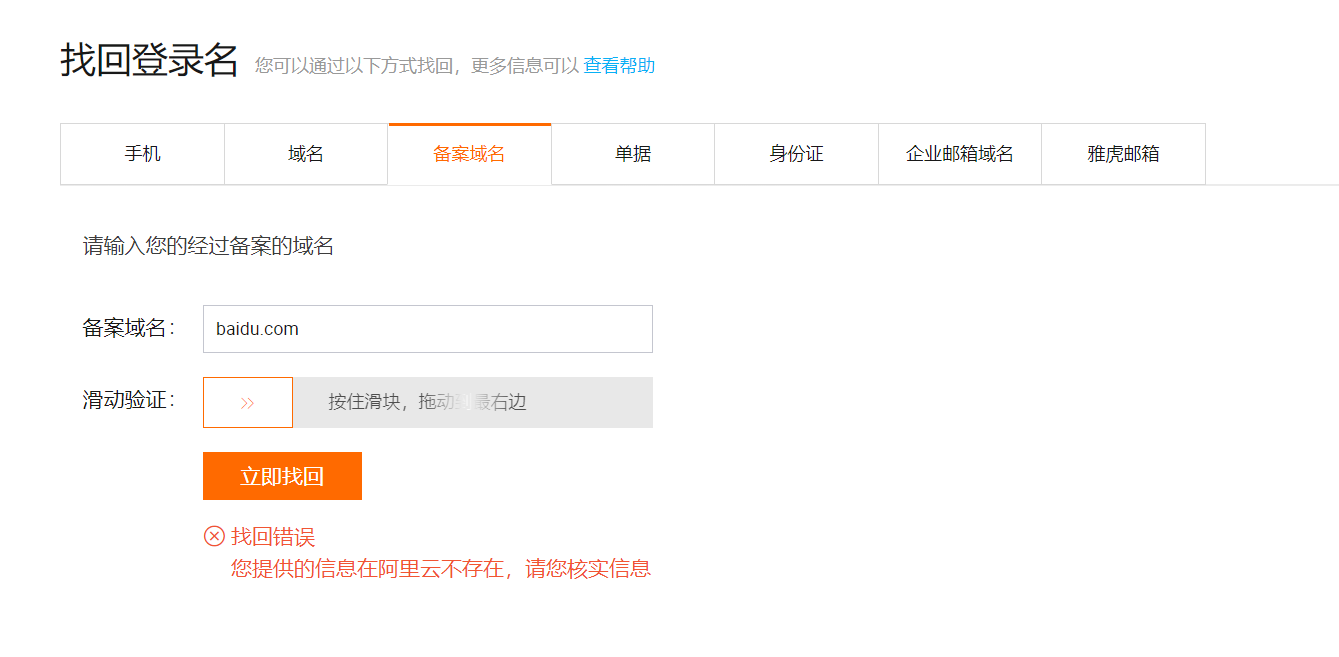This screenshot has width=1339, height=657.
Task: Click the 找回错误 error title
Action: coord(273,537)
